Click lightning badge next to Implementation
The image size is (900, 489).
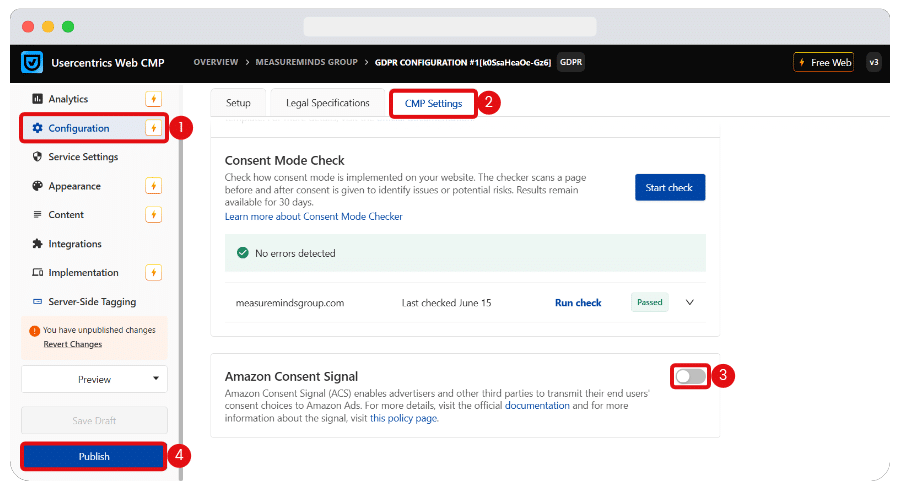[153, 273]
